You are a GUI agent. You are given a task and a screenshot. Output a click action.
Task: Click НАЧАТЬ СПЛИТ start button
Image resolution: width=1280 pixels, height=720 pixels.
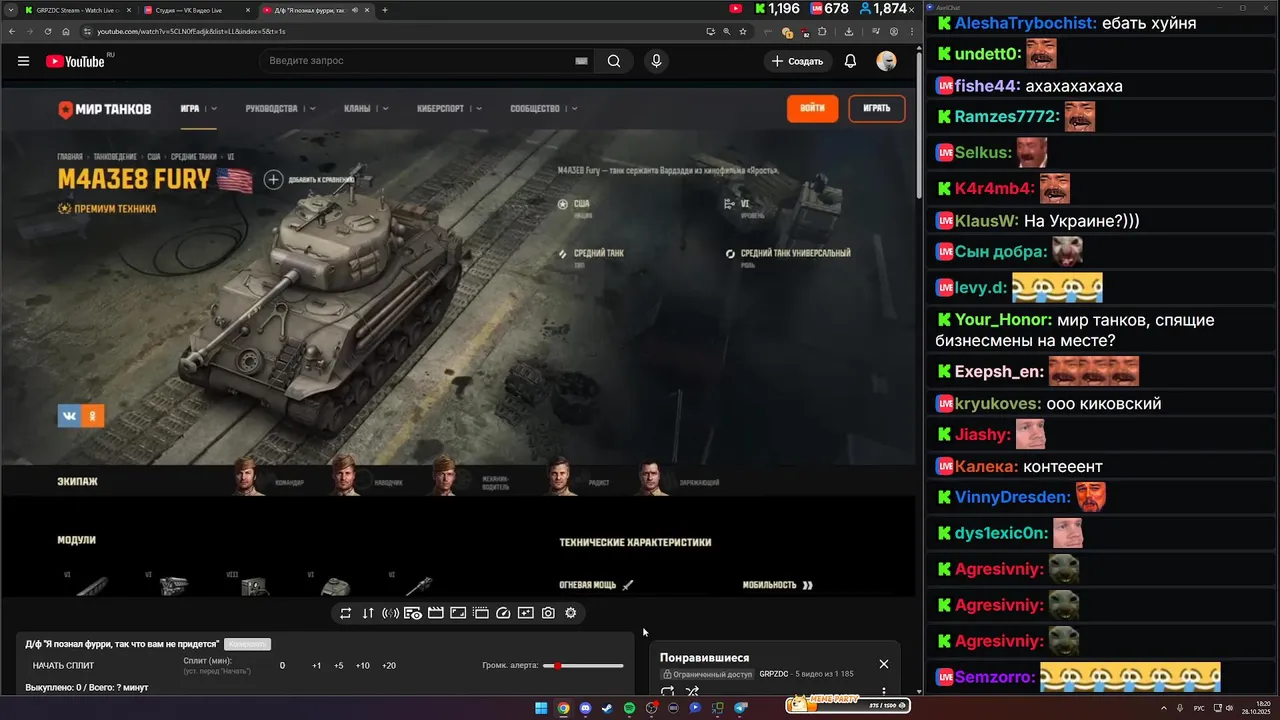pos(63,665)
